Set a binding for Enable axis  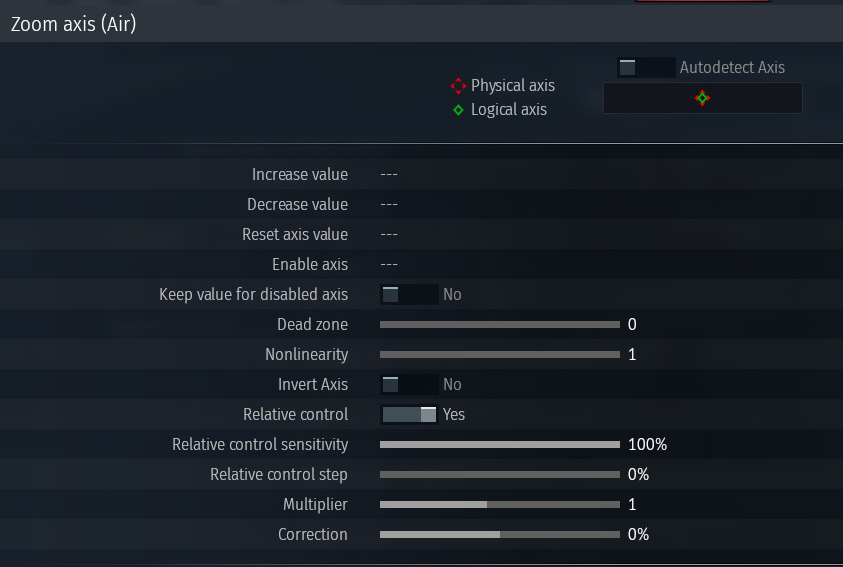click(x=389, y=264)
